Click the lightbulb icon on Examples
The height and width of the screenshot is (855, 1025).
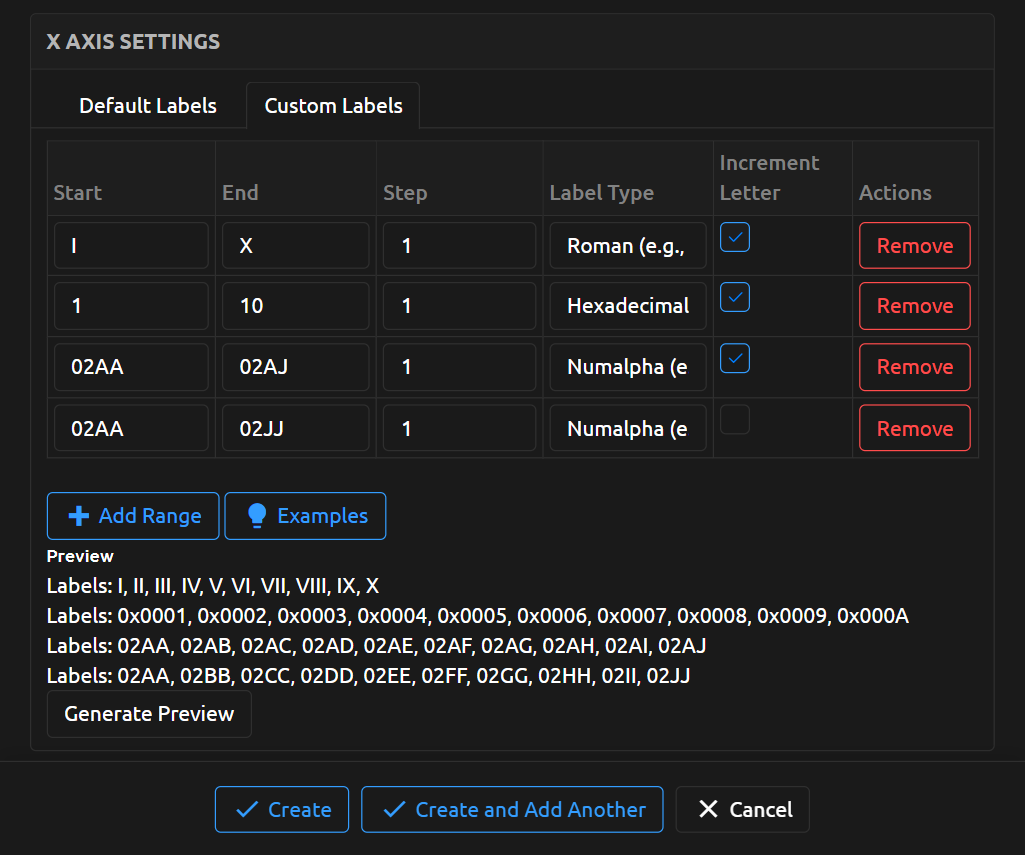(x=257, y=516)
